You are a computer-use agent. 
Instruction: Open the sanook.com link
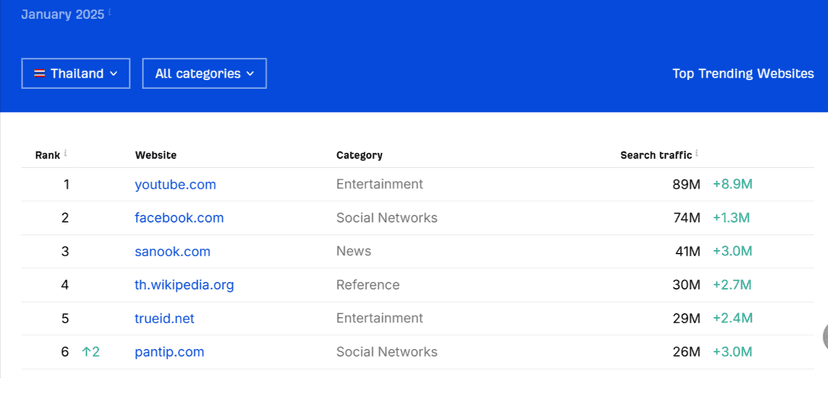(x=173, y=251)
